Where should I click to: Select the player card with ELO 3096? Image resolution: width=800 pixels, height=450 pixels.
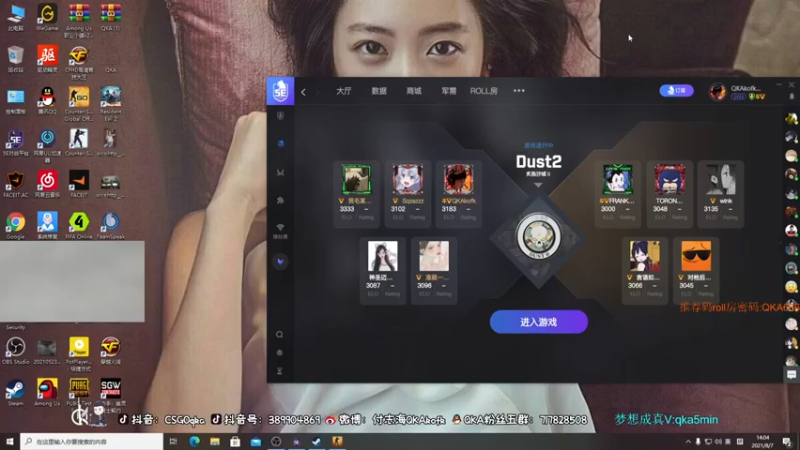pos(434,270)
